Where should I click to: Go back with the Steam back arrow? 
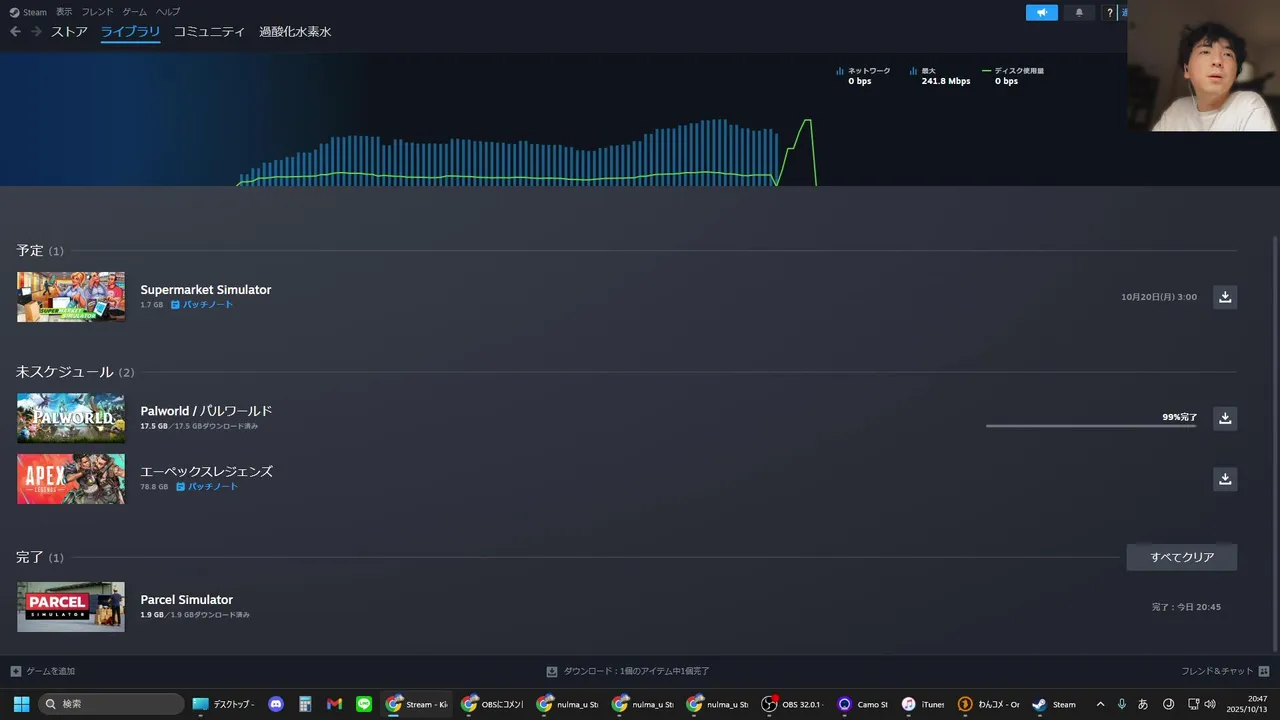tap(15, 32)
